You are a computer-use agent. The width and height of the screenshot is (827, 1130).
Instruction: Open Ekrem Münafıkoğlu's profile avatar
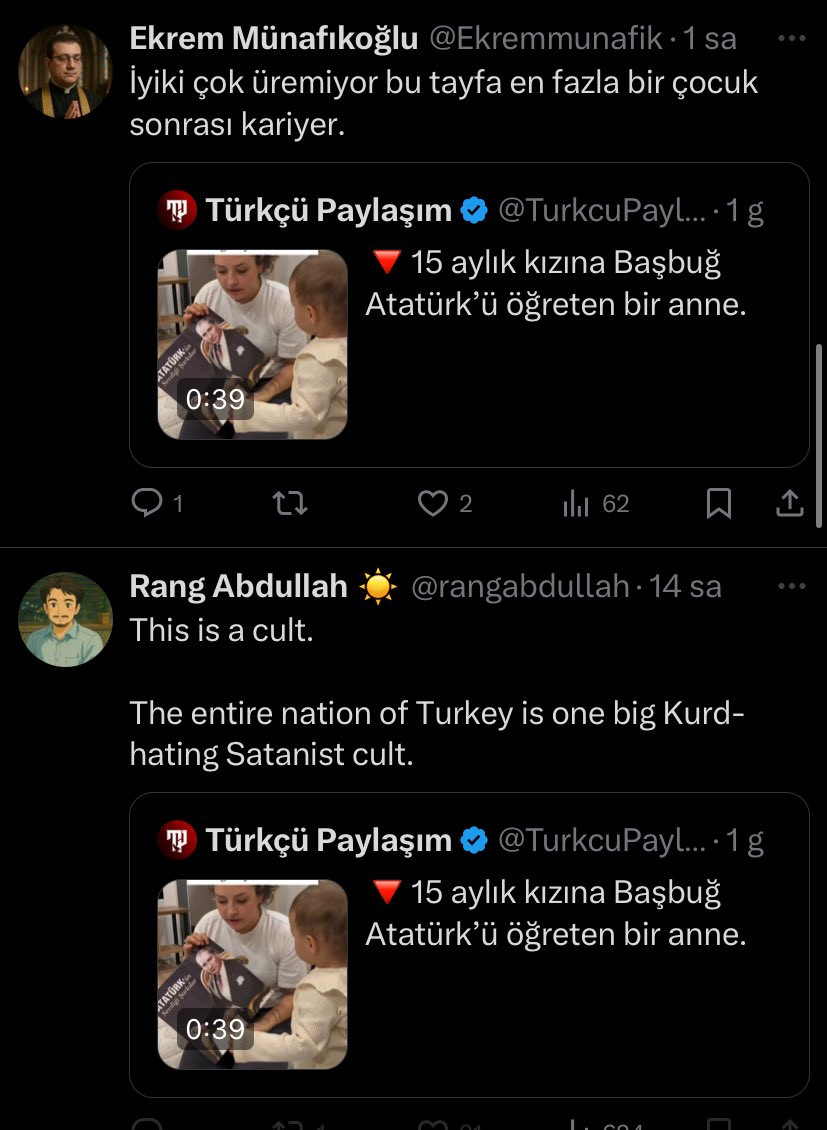pos(65,72)
